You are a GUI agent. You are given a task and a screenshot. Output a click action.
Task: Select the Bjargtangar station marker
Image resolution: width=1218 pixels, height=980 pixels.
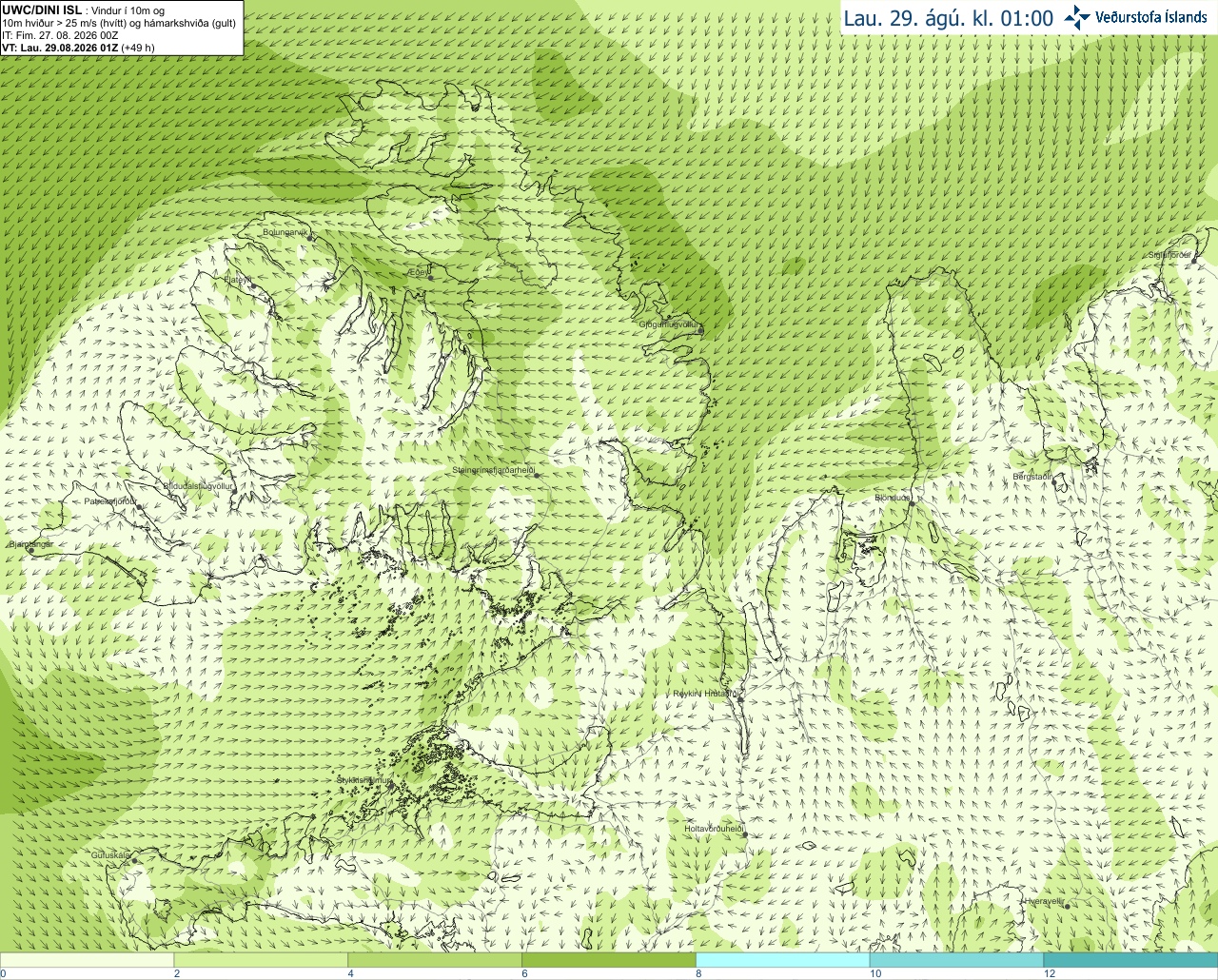pos(30,551)
